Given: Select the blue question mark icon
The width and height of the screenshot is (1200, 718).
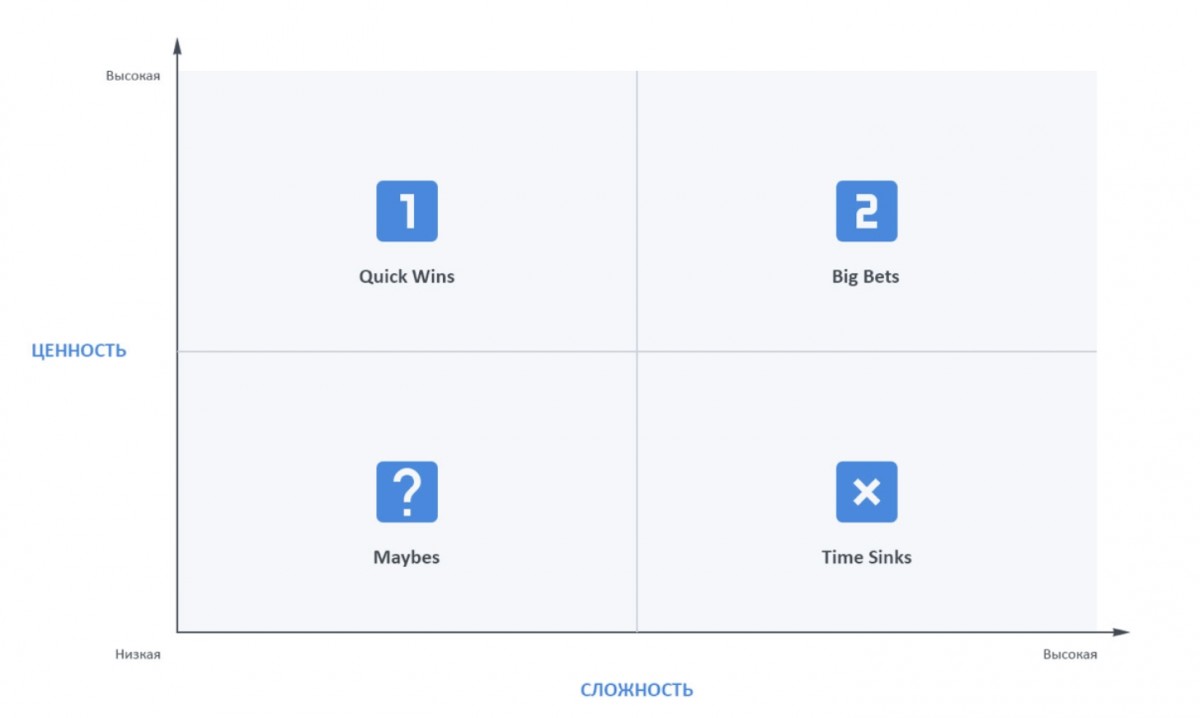Looking at the screenshot, I should tap(407, 491).
